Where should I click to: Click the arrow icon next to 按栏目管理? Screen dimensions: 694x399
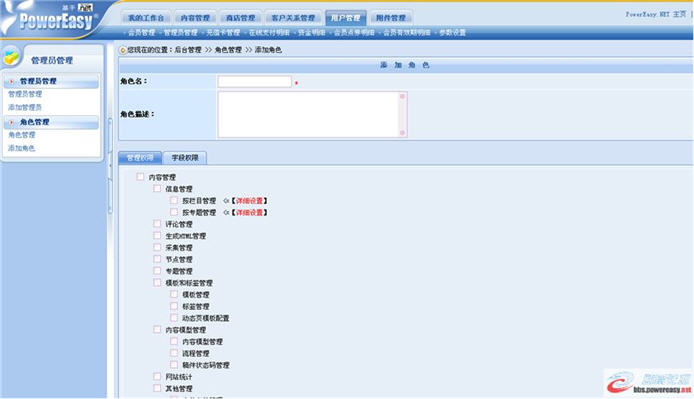(x=226, y=201)
